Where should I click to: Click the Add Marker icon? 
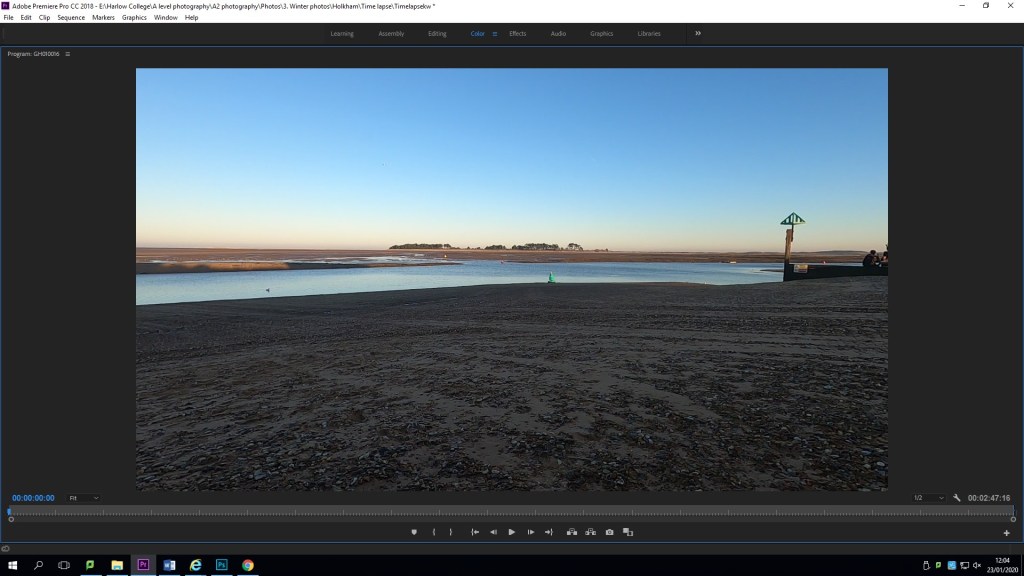click(x=414, y=532)
